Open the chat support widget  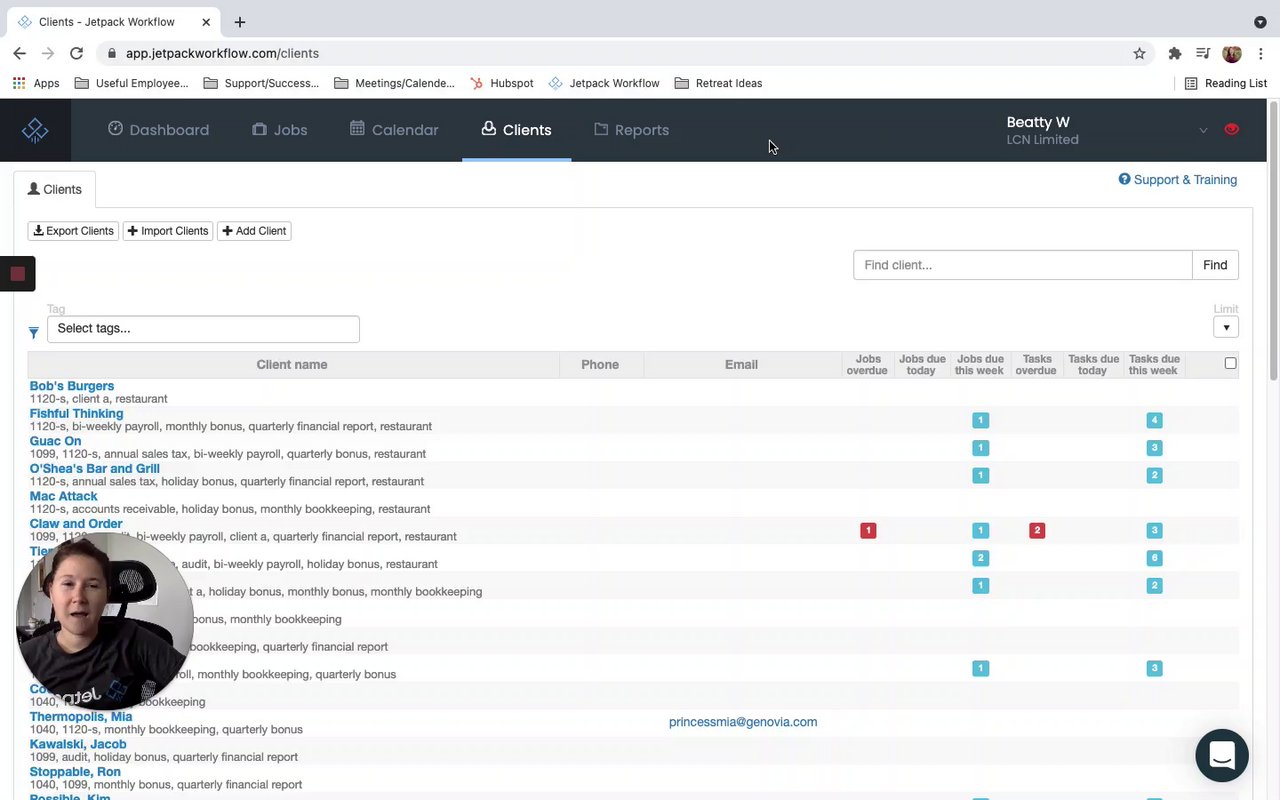[x=1221, y=755]
